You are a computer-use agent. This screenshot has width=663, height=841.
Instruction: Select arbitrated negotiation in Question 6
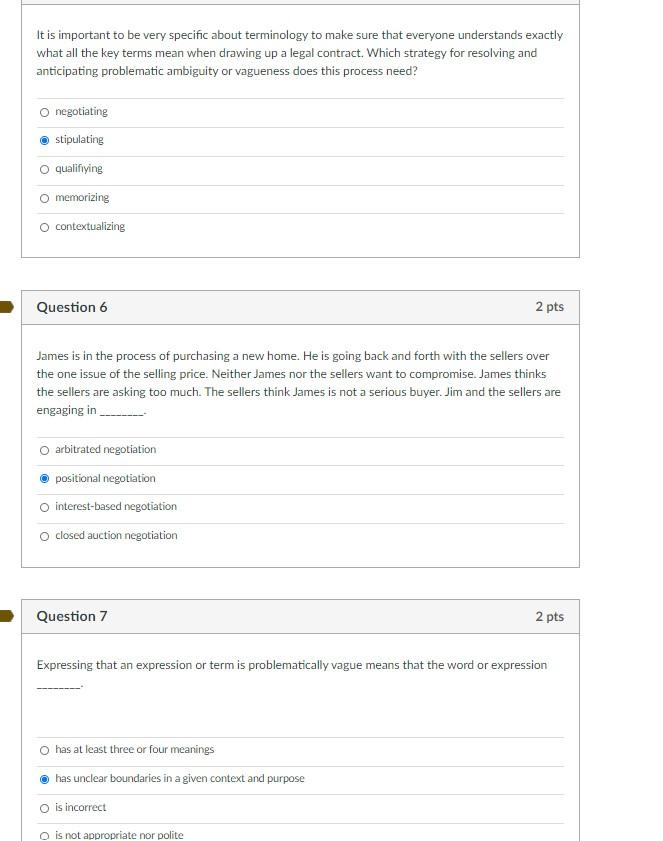[44, 449]
